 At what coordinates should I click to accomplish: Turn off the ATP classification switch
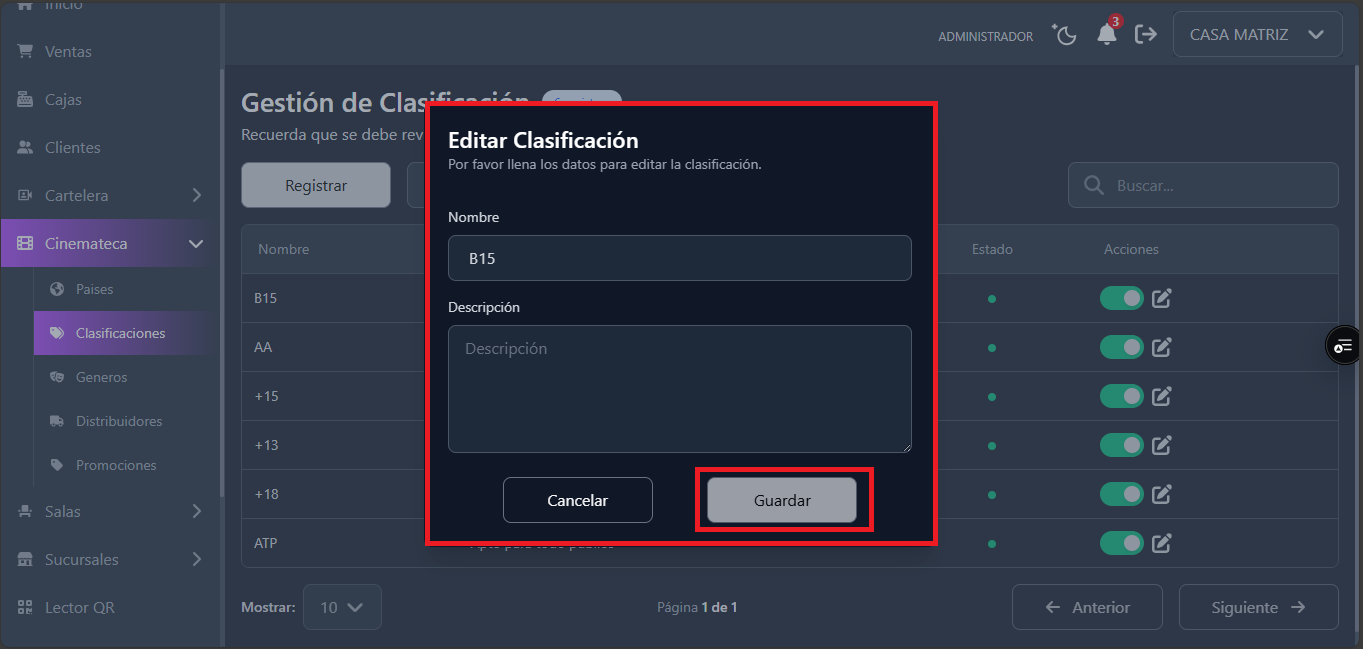point(1121,543)
